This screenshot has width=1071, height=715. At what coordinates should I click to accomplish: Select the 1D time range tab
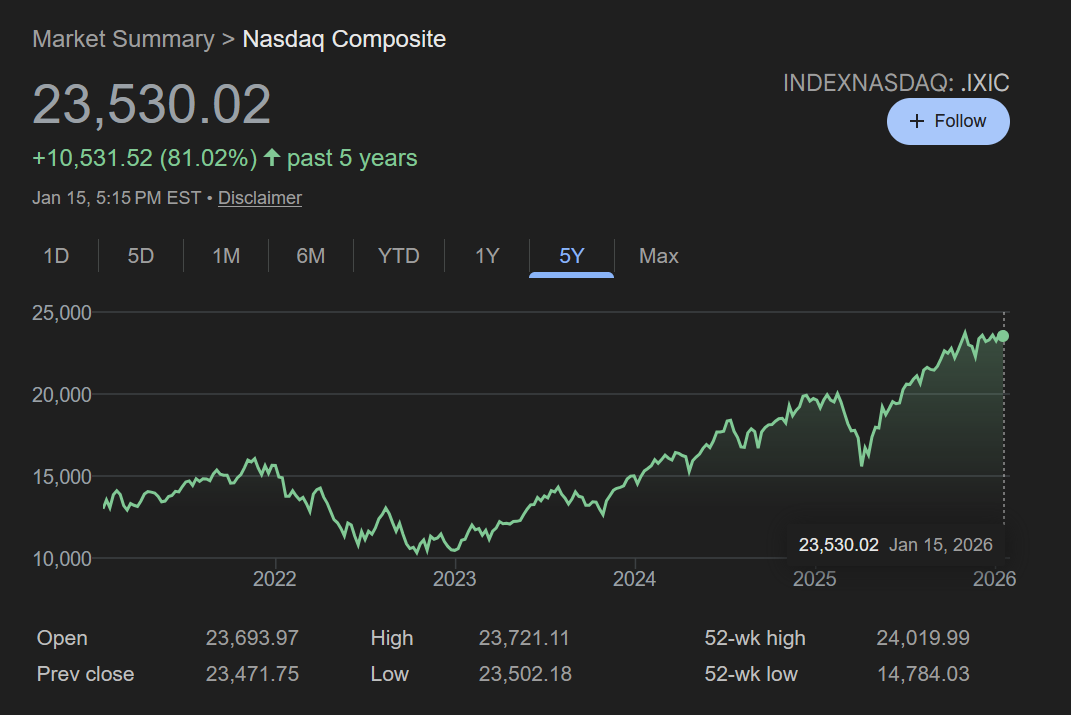[x=56, y=256]
